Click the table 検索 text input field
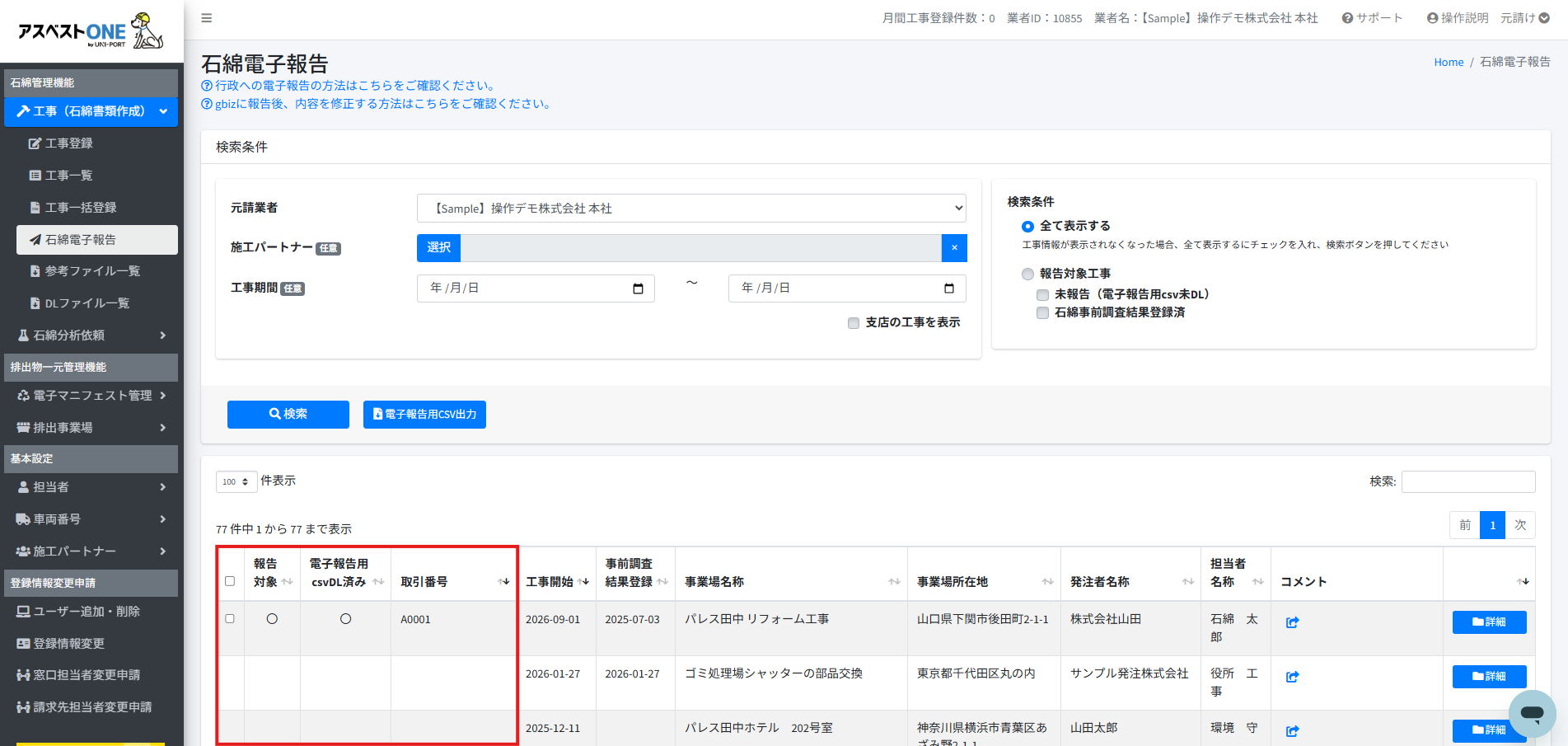Screen dimensions: 1568x746 coord(1467,481)
